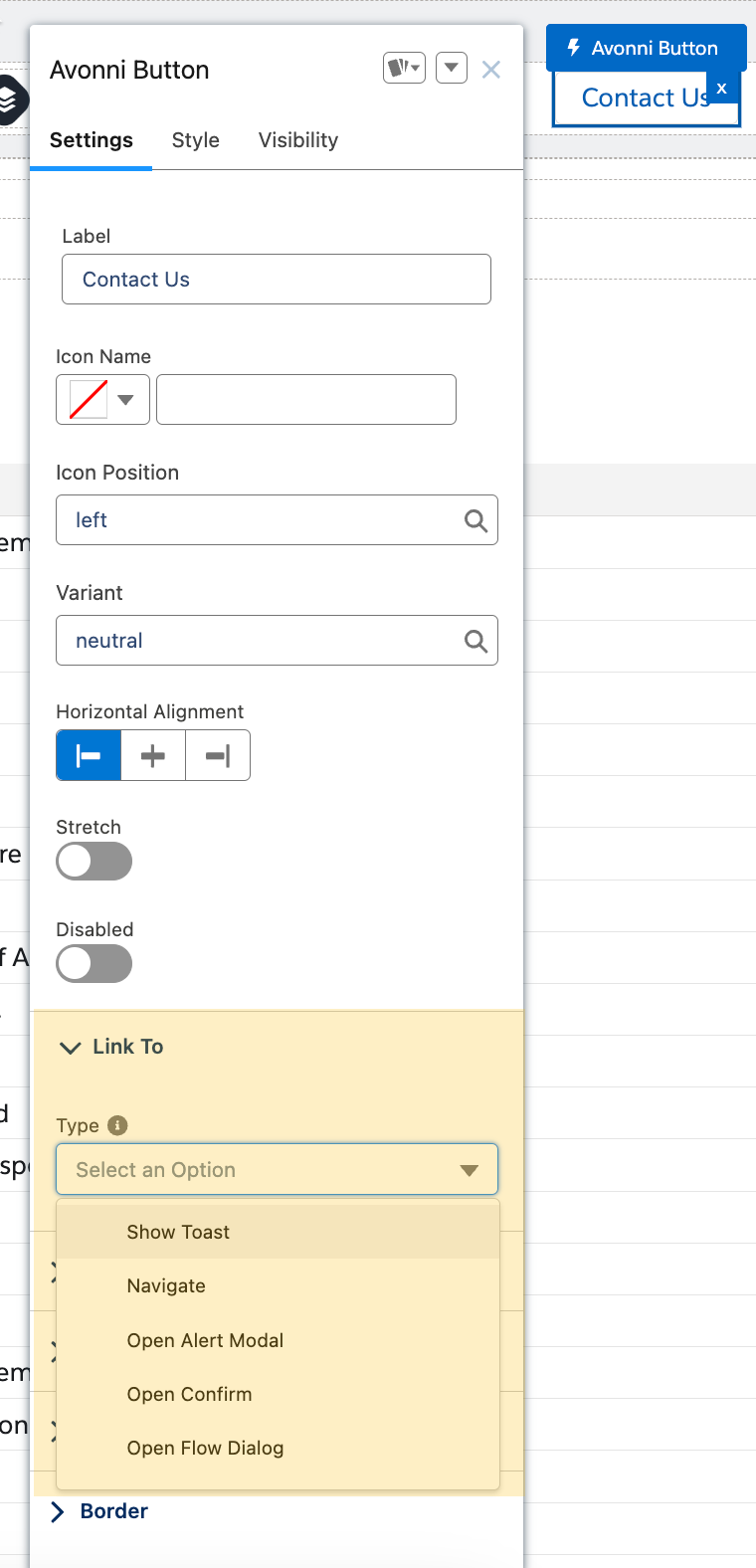Click the search icon in Icon Position field
The height and width of the screenshot is (1568, 756).
pyautogui.click(x=475, y=520)
